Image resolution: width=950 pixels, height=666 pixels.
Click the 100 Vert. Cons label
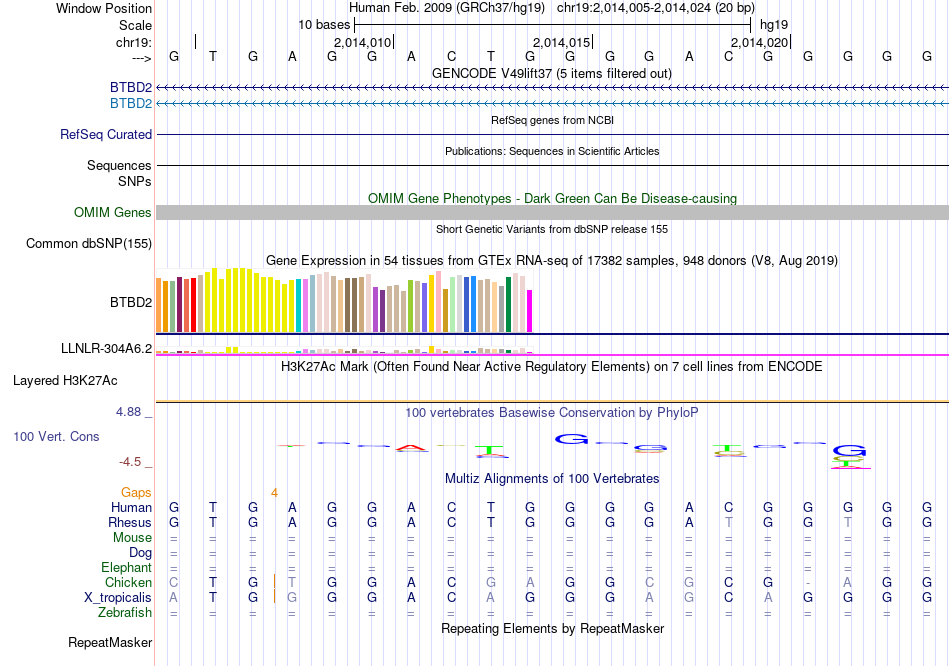pos(56,437)
